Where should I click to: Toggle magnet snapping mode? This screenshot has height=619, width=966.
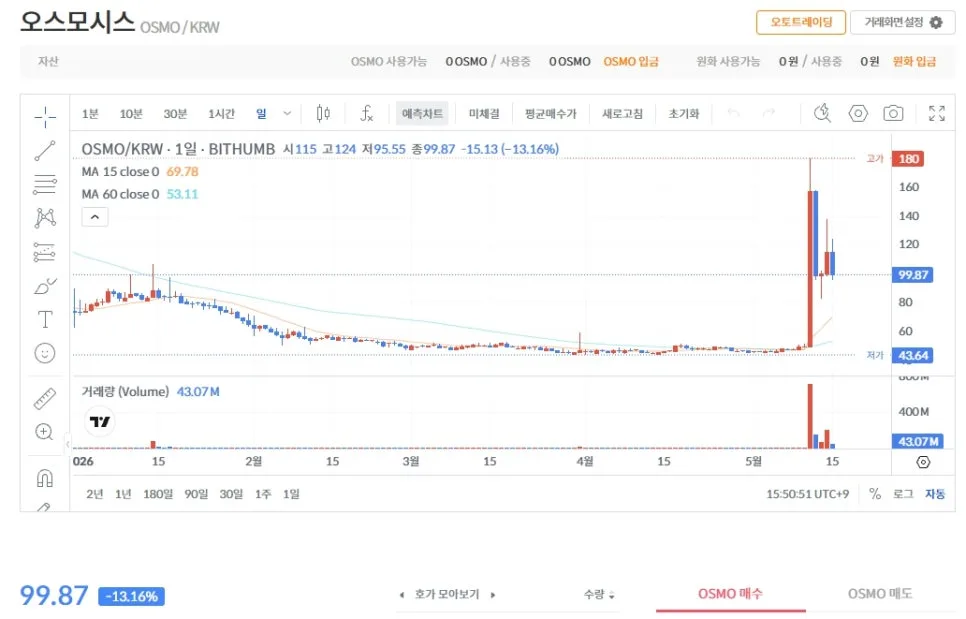pos(45,478)
